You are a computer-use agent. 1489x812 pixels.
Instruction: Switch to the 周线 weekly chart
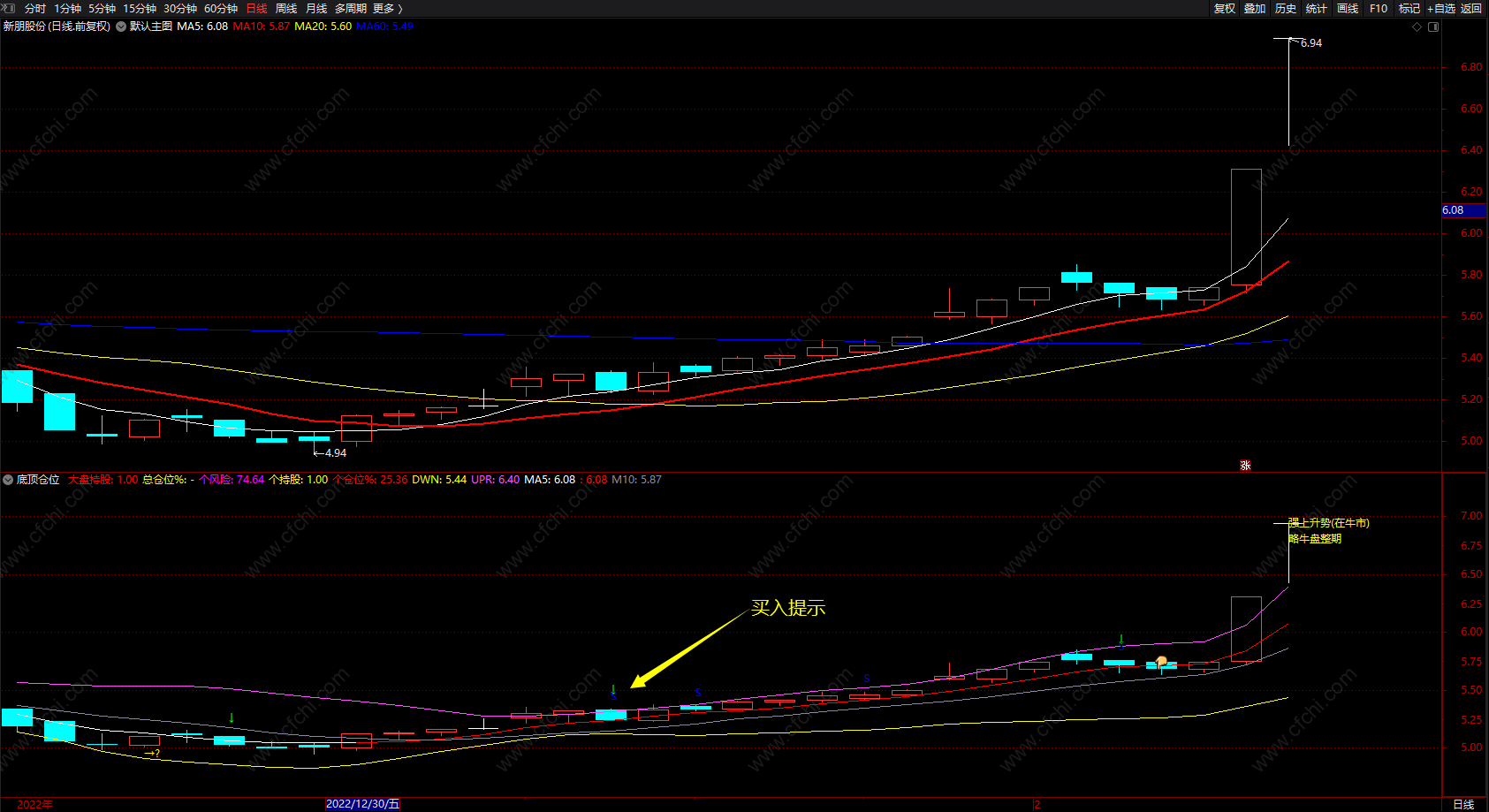[286, 8]
